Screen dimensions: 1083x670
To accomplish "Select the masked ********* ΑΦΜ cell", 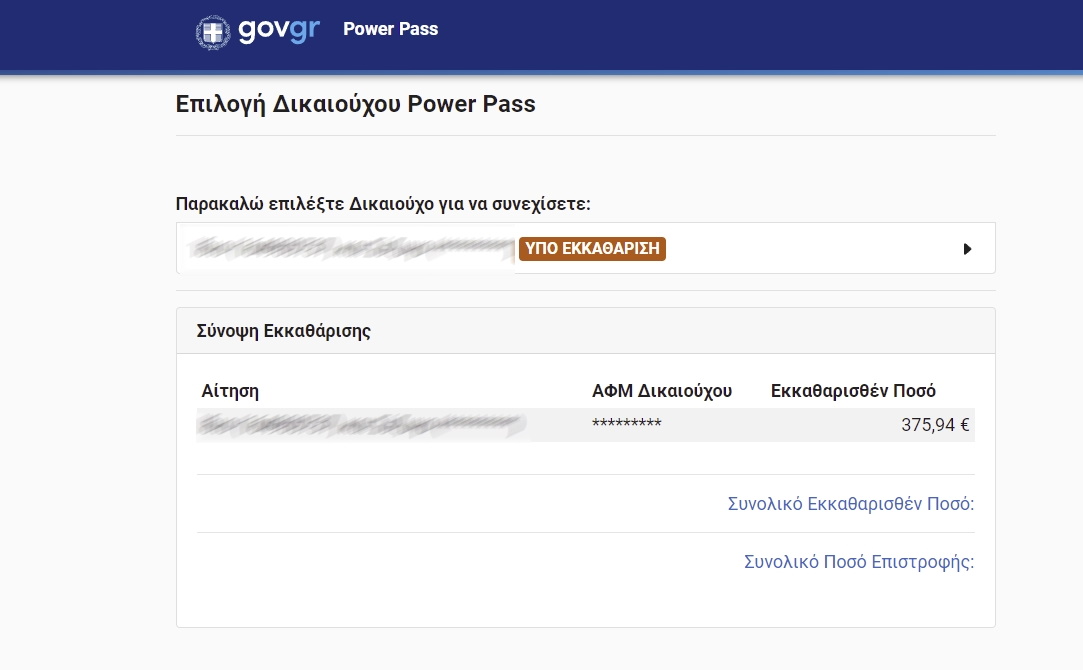I will (626, 423).
